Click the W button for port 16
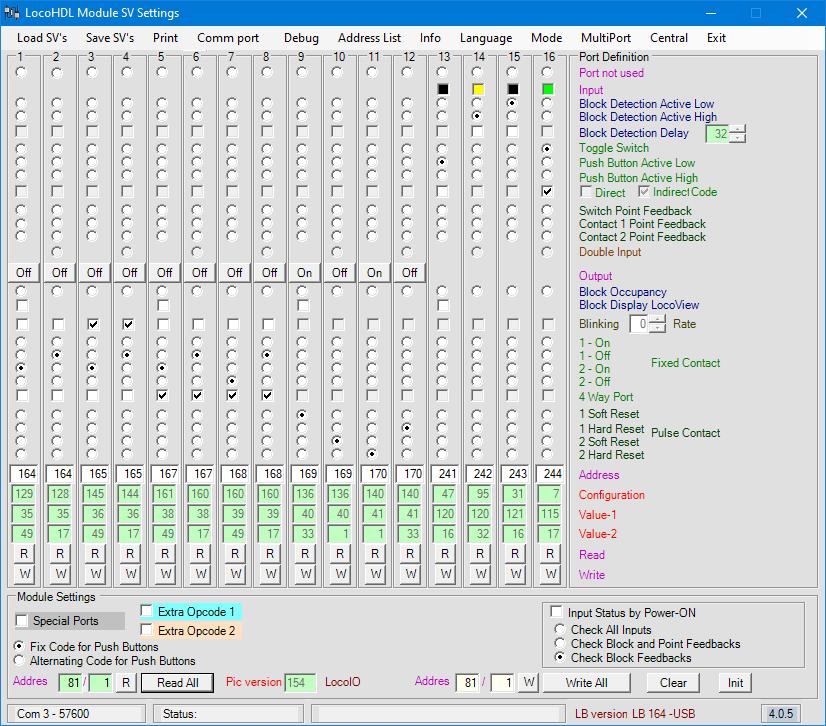 tap(550, 574)
